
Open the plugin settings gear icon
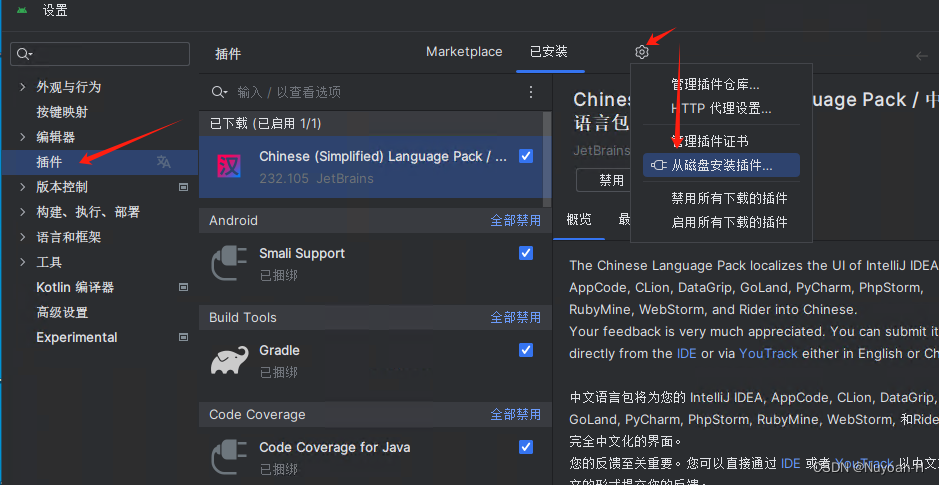tap(642, 52)
